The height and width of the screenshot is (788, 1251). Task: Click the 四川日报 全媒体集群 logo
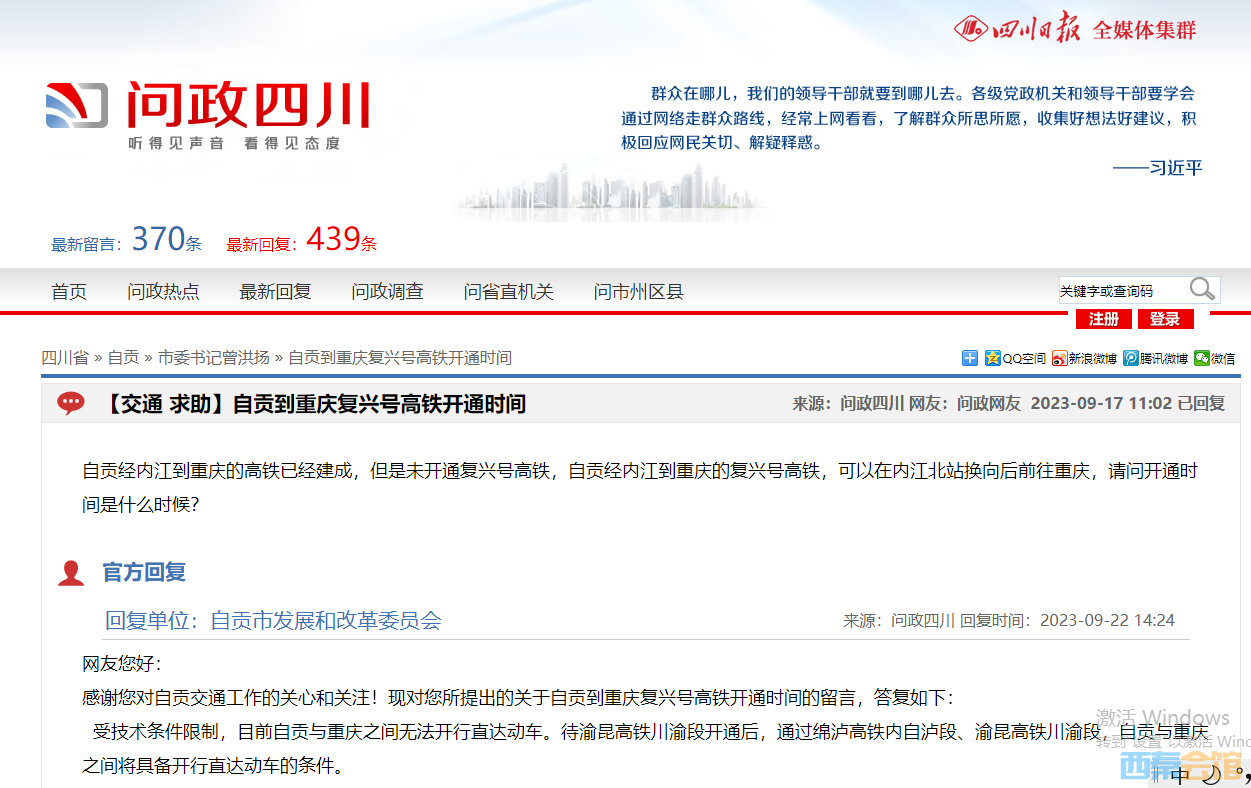click(x=1075, y=28)
